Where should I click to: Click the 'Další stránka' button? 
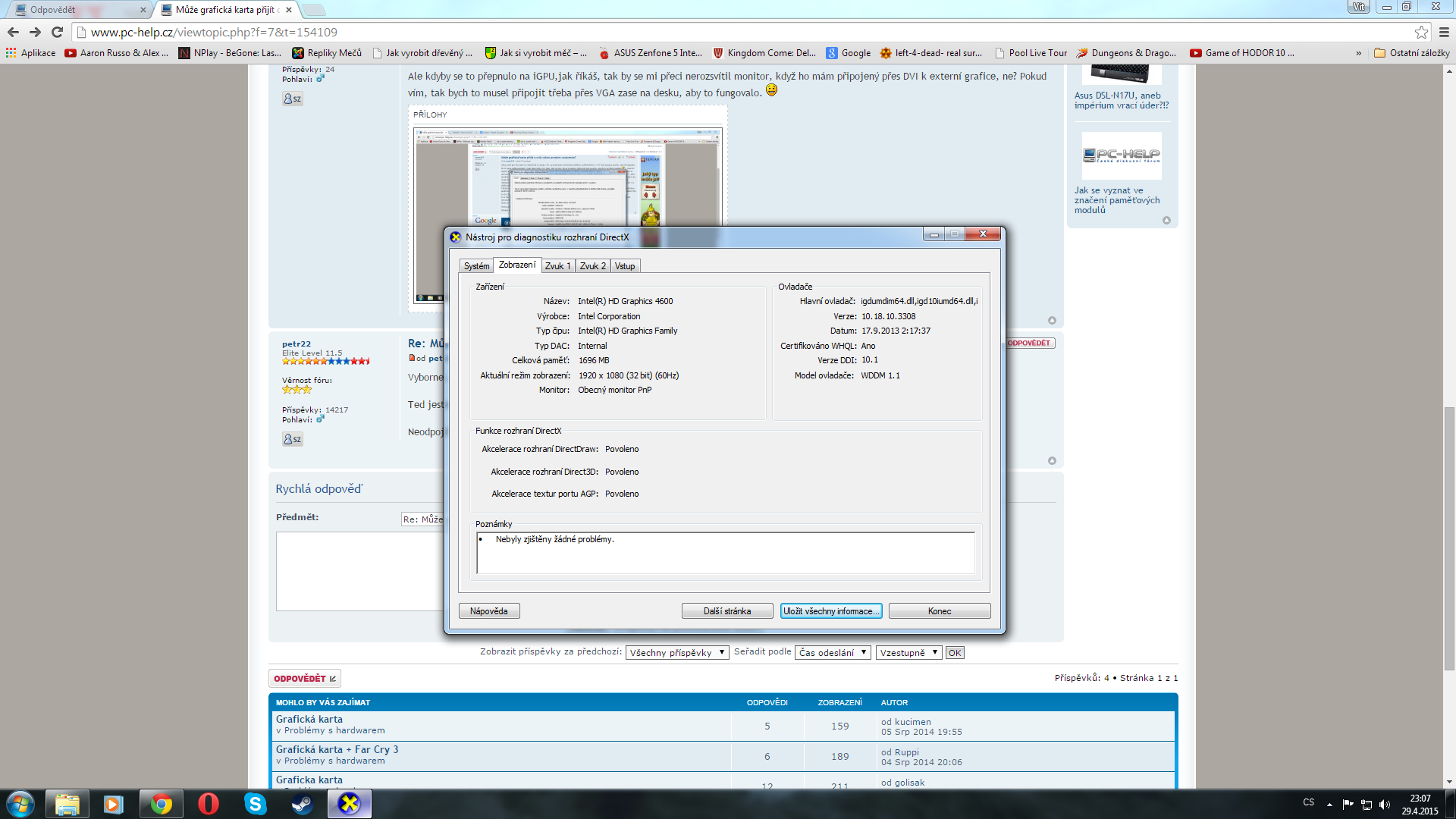point(726,611)
